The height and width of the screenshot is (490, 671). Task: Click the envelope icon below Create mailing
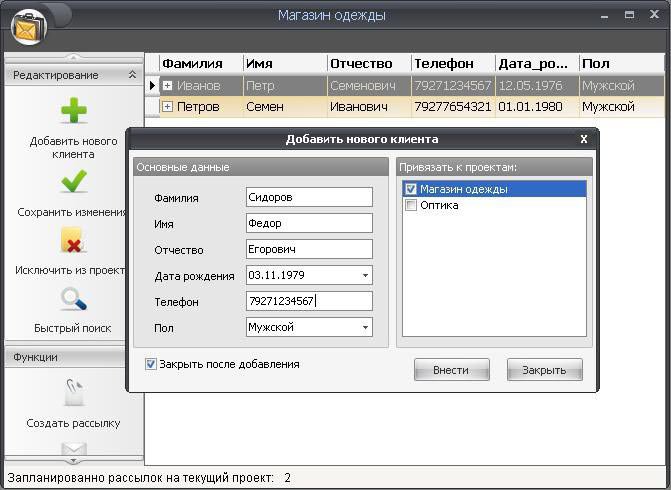(x=74, y=449)
